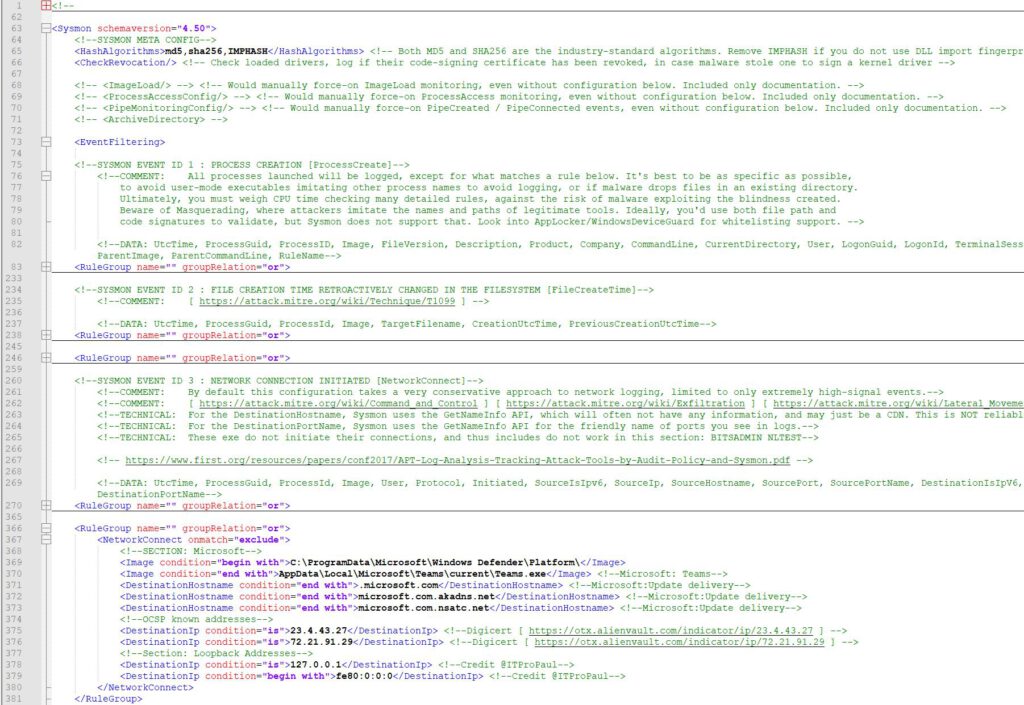This screenshot has height=705, width=1024.
Task: Click the 127.0.0.1 DestinationIp value
Action: coord(319,665)
